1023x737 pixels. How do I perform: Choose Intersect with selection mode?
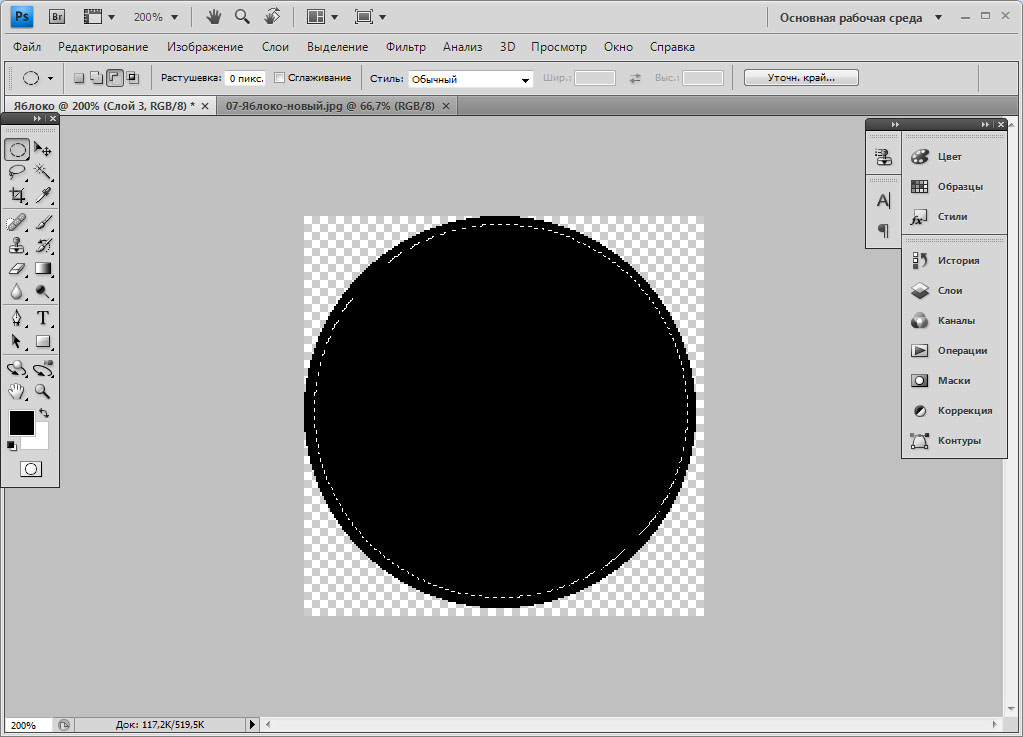[x=132, y=78]
